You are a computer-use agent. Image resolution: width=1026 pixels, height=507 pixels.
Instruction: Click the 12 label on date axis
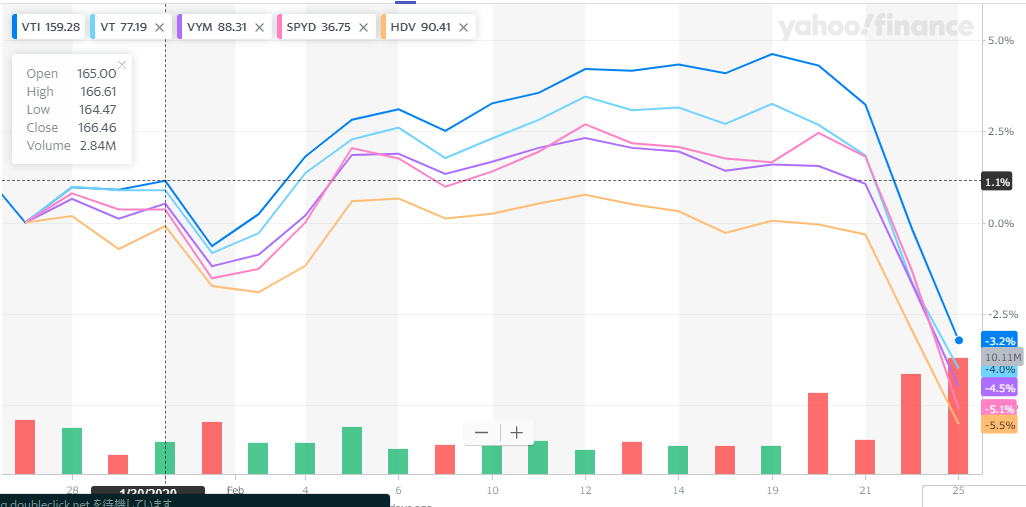585,490
